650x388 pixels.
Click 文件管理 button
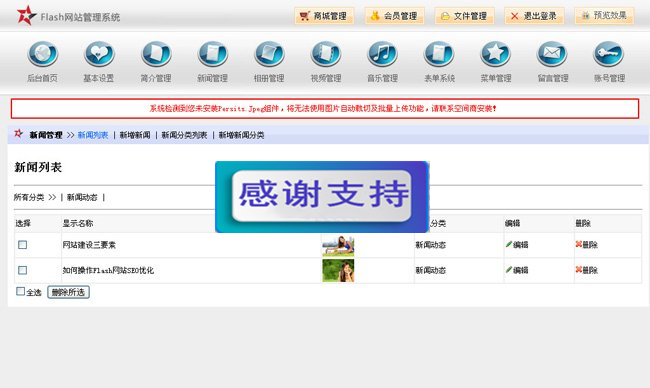click(x=464, y=16)
